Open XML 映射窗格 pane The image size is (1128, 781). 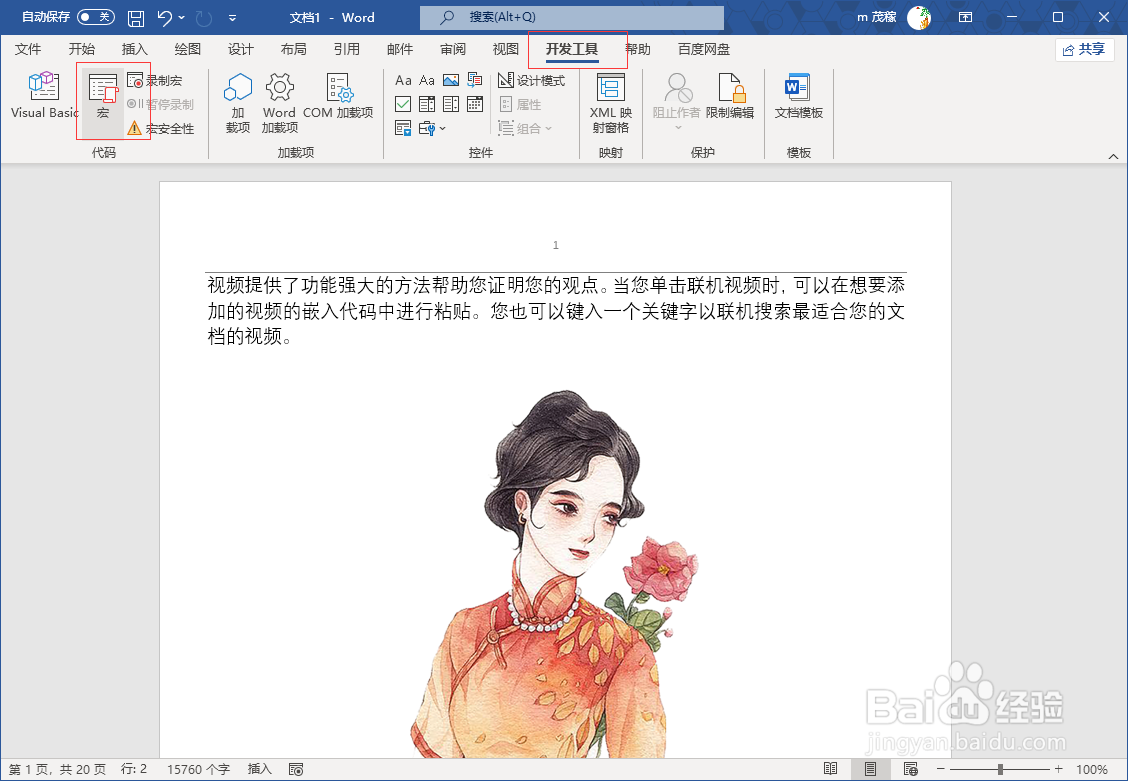click(611, 103)
